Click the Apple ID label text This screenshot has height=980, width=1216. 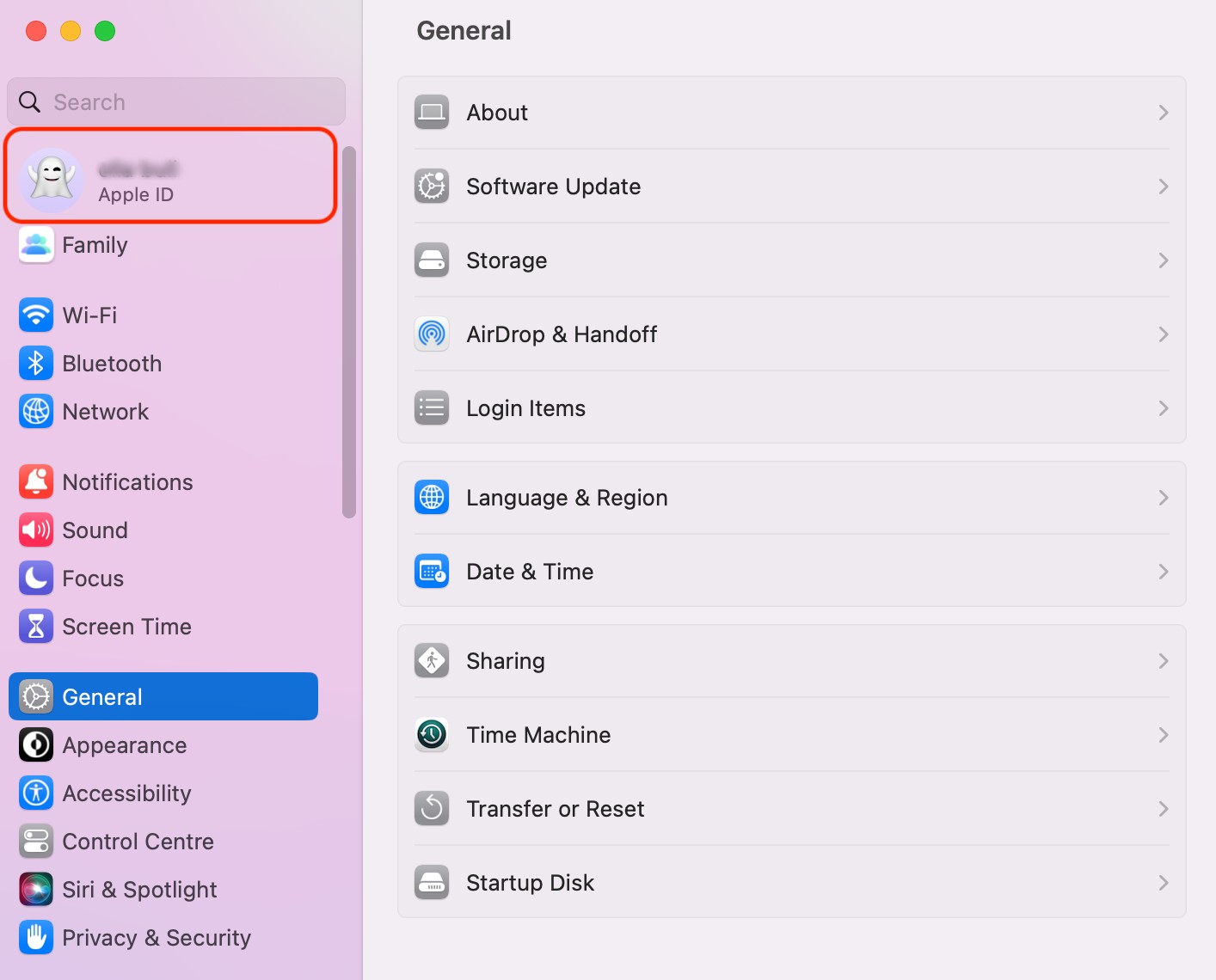(x=136, y=195)
